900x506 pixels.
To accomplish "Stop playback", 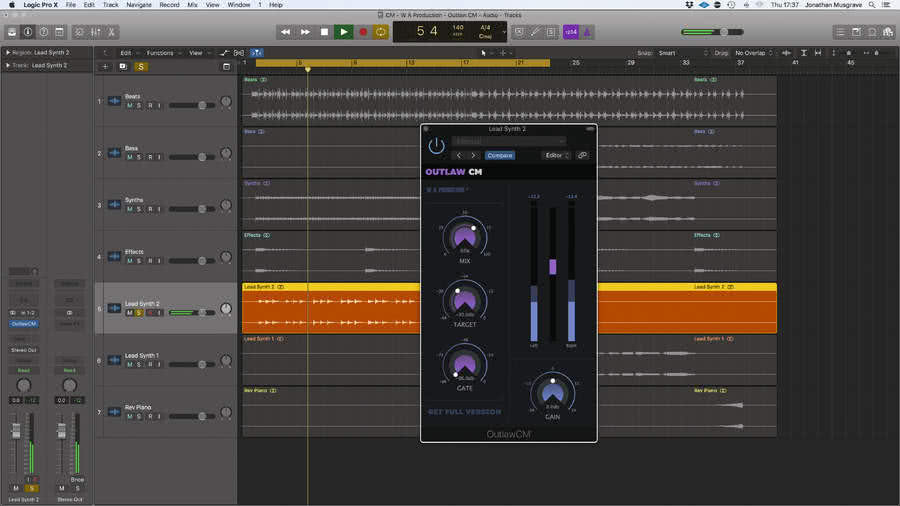I will 324,32.
